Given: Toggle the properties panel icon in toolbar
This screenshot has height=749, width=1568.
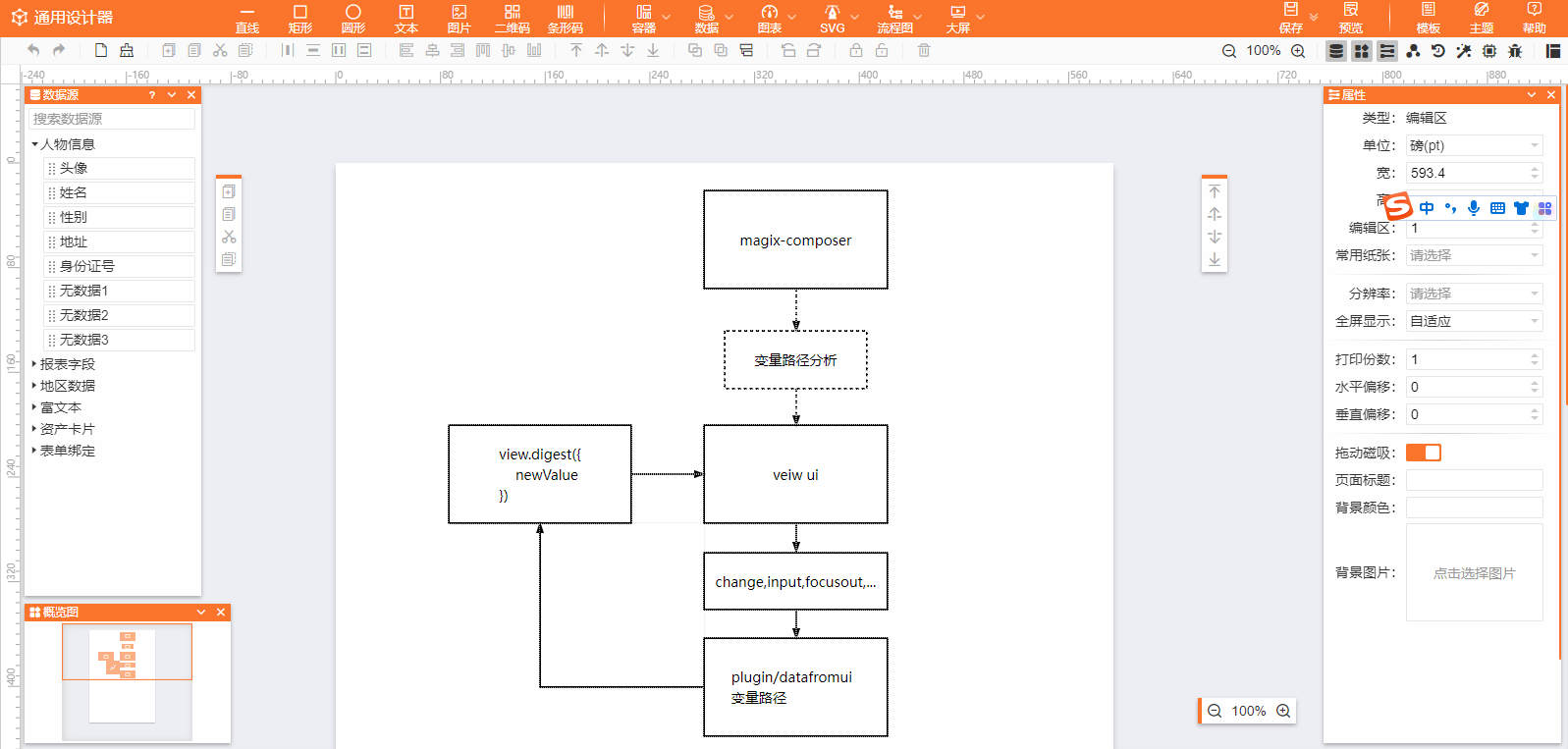Looking at the screenshot, I should (x=1387, y=51).
